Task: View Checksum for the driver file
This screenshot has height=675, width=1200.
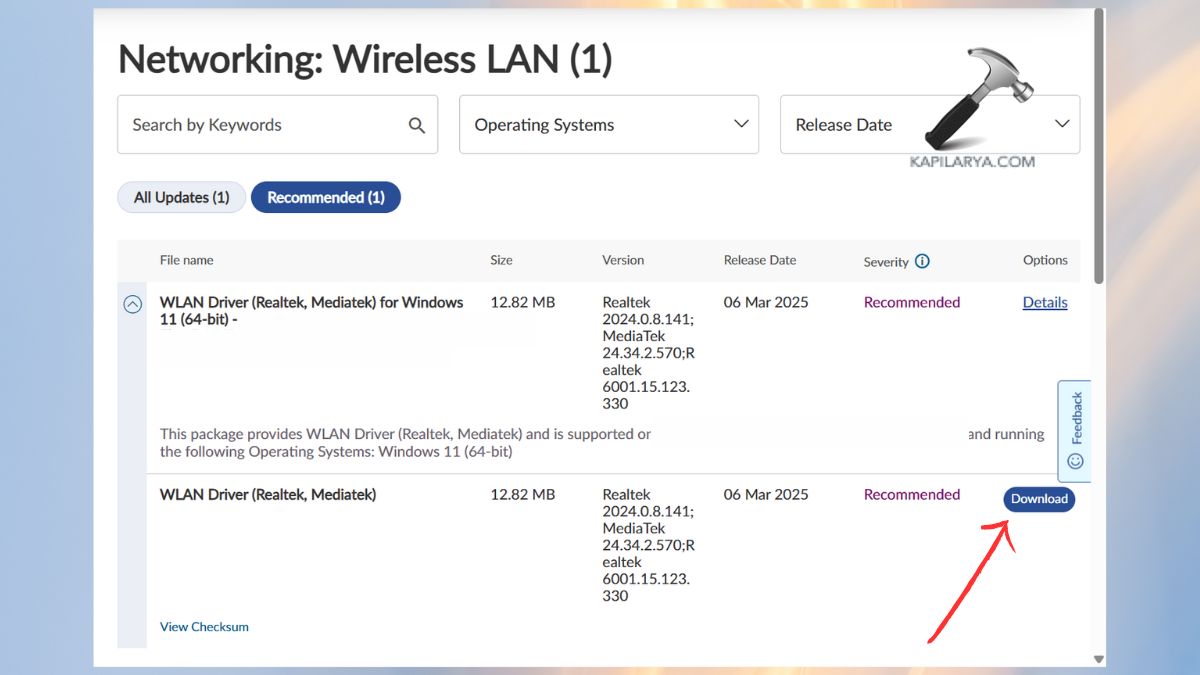Action: pyautogui.click(x=204, y=626)
